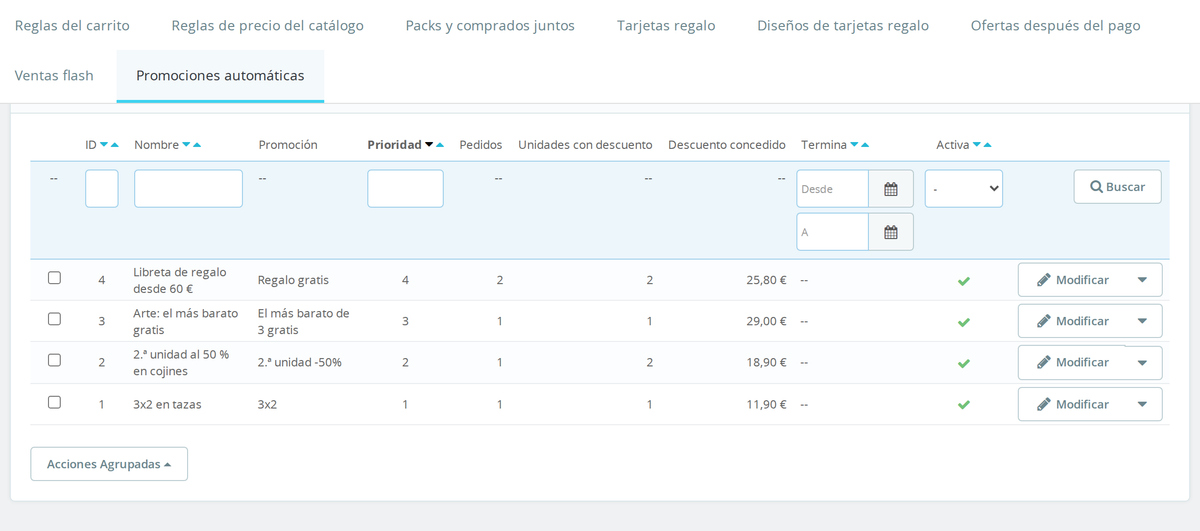Select Promociones automáticas tab
The height and width of the screenshot is (531, 1200).
220,75
